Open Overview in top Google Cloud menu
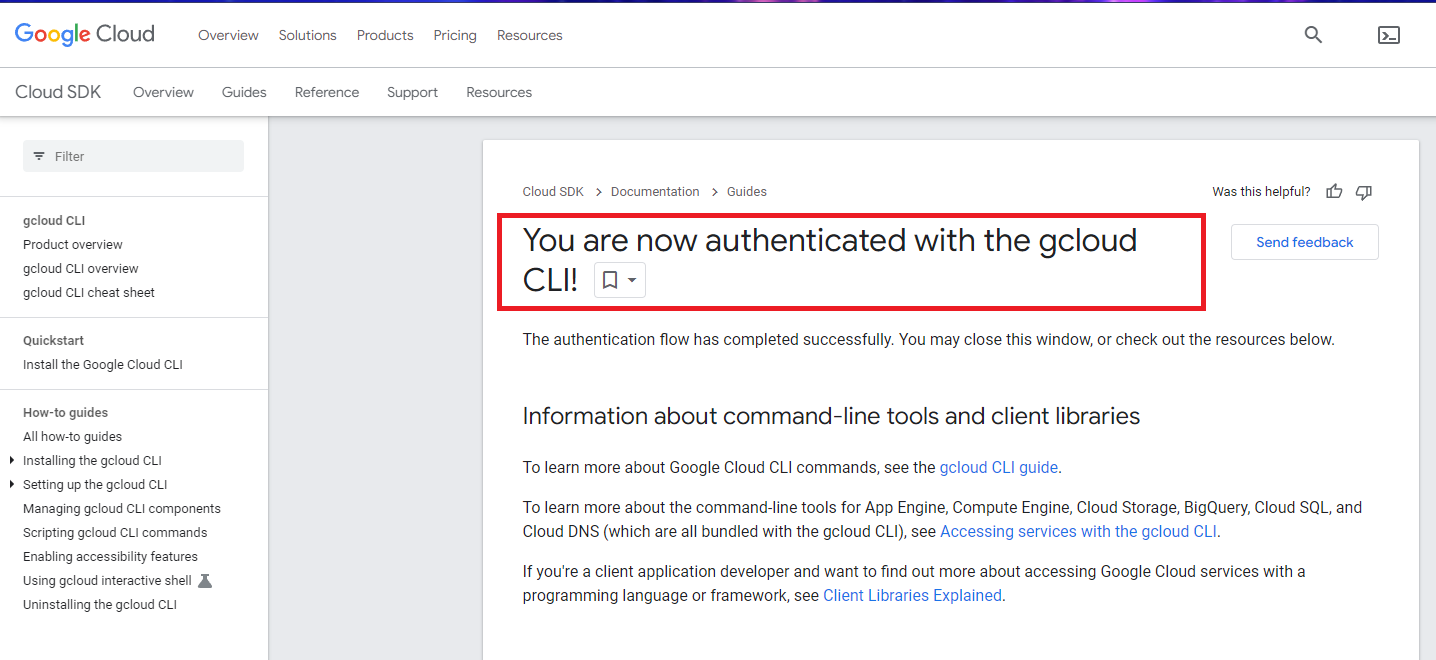The height and width of the screenshot is (660, 1436). (228, 35)
